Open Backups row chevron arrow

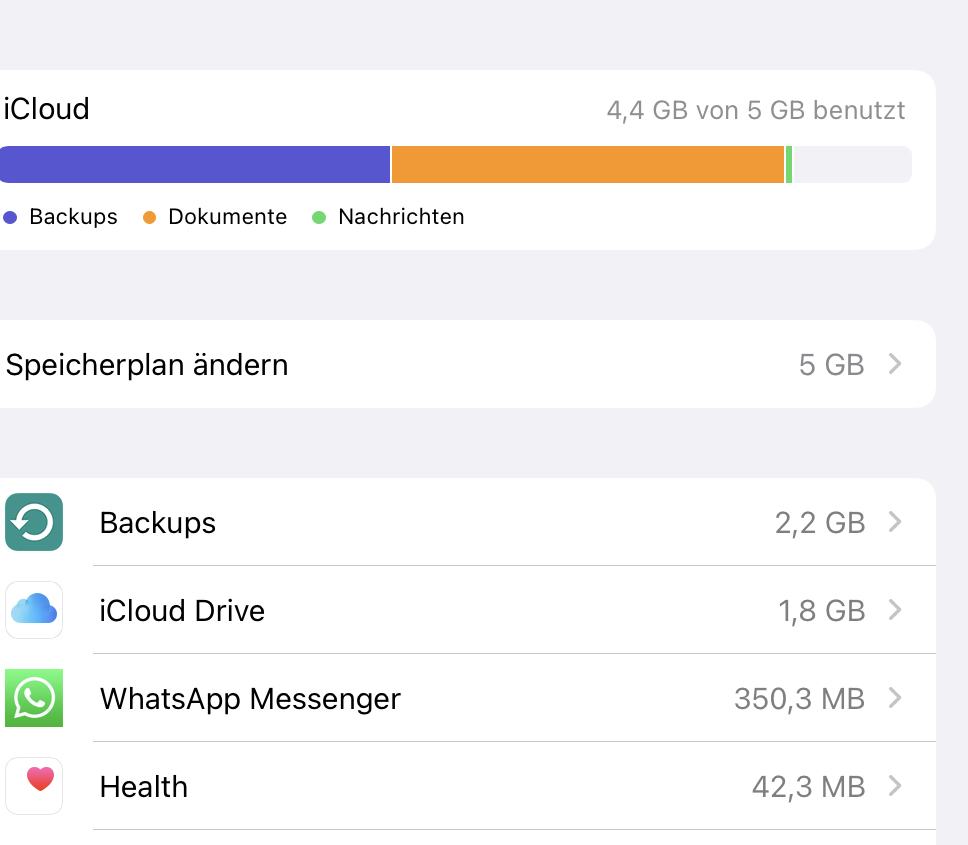tap(895, 522)
